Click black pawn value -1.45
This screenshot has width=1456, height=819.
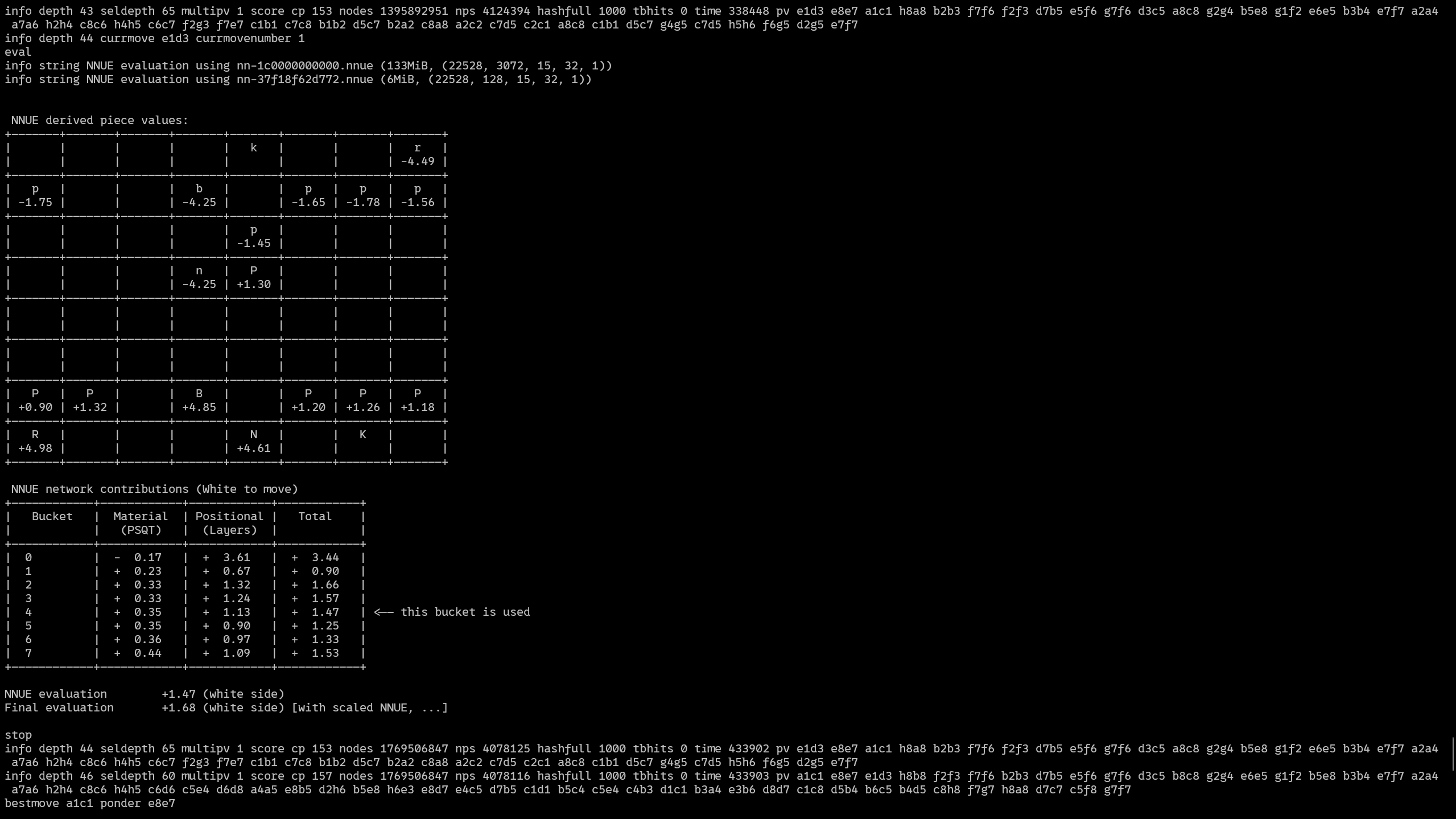(x=254, y=243)
